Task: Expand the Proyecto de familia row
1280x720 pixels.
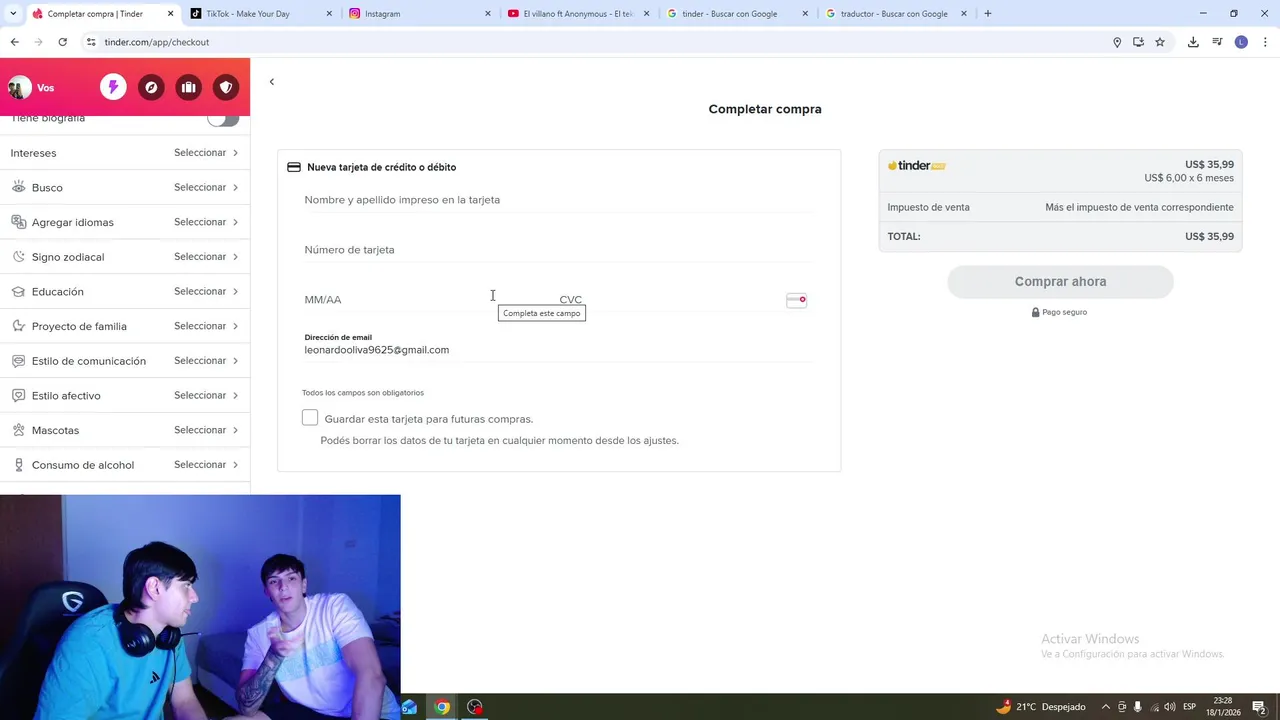Action: [x=125, y=326]
